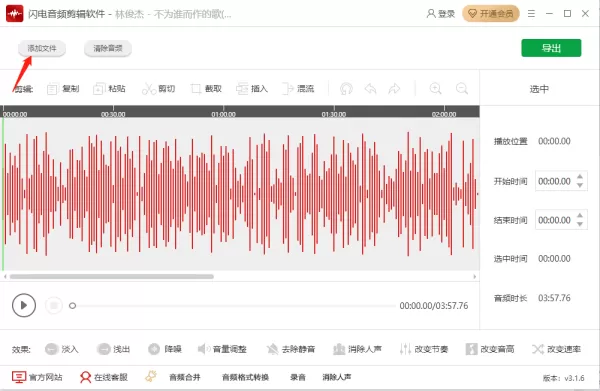Image resolution: width=600 pixels, height=391 pixels.
Task: Click the redo arrow icon
Action: click(x=394, y=89)
